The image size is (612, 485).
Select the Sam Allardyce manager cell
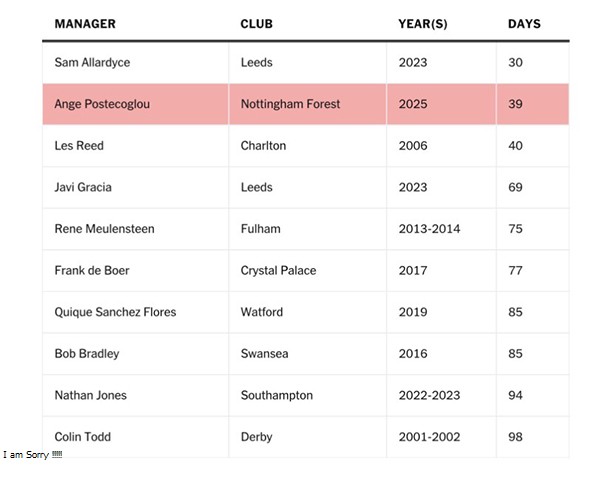(x=92, y=62)
